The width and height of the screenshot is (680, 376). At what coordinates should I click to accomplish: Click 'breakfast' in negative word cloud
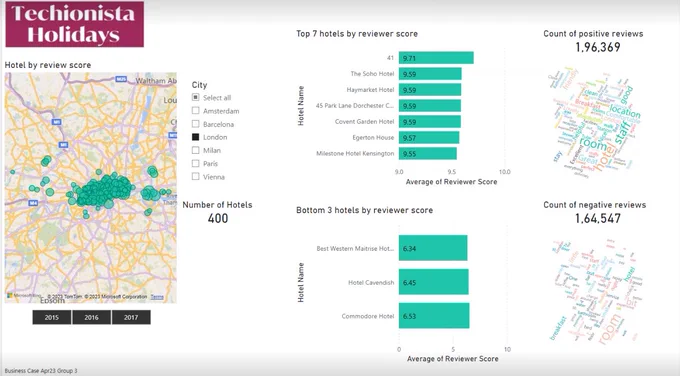pos(558,328)
